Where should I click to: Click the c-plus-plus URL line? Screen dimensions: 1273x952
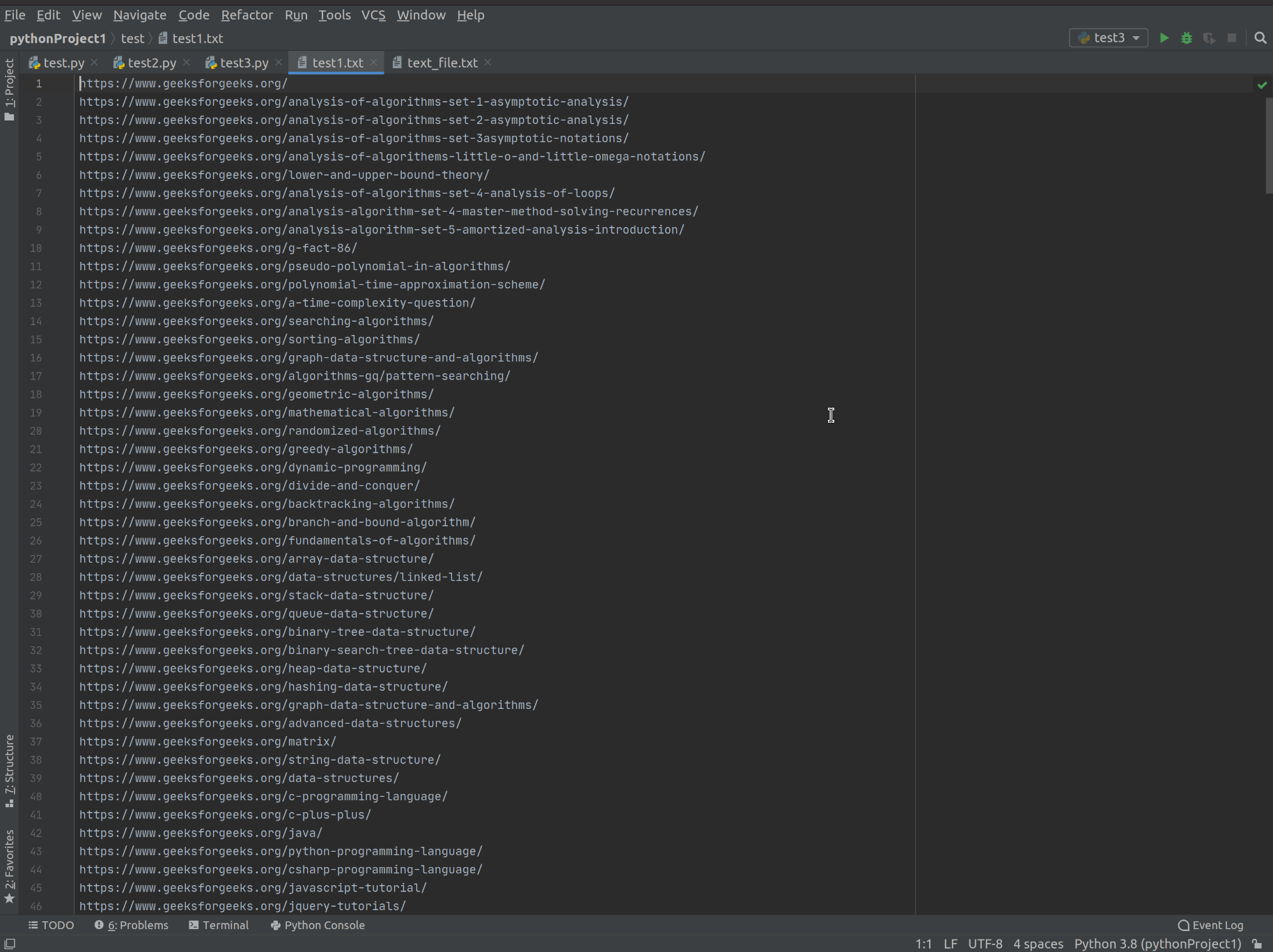click(x=225, y=815)
